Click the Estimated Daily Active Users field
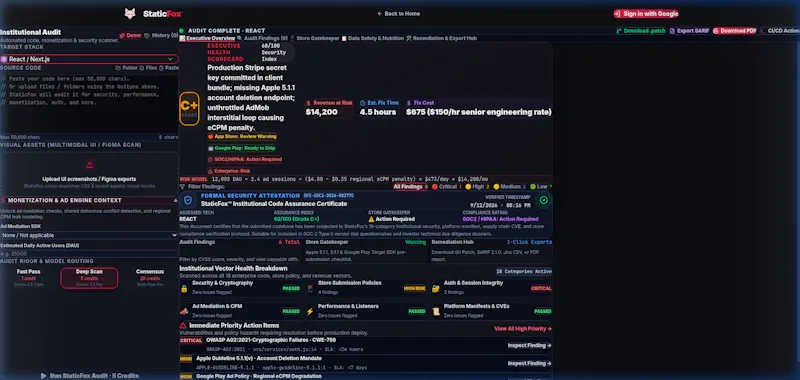Image resolution: width=800 pixels, height=380 pixels. click(89, 254)
